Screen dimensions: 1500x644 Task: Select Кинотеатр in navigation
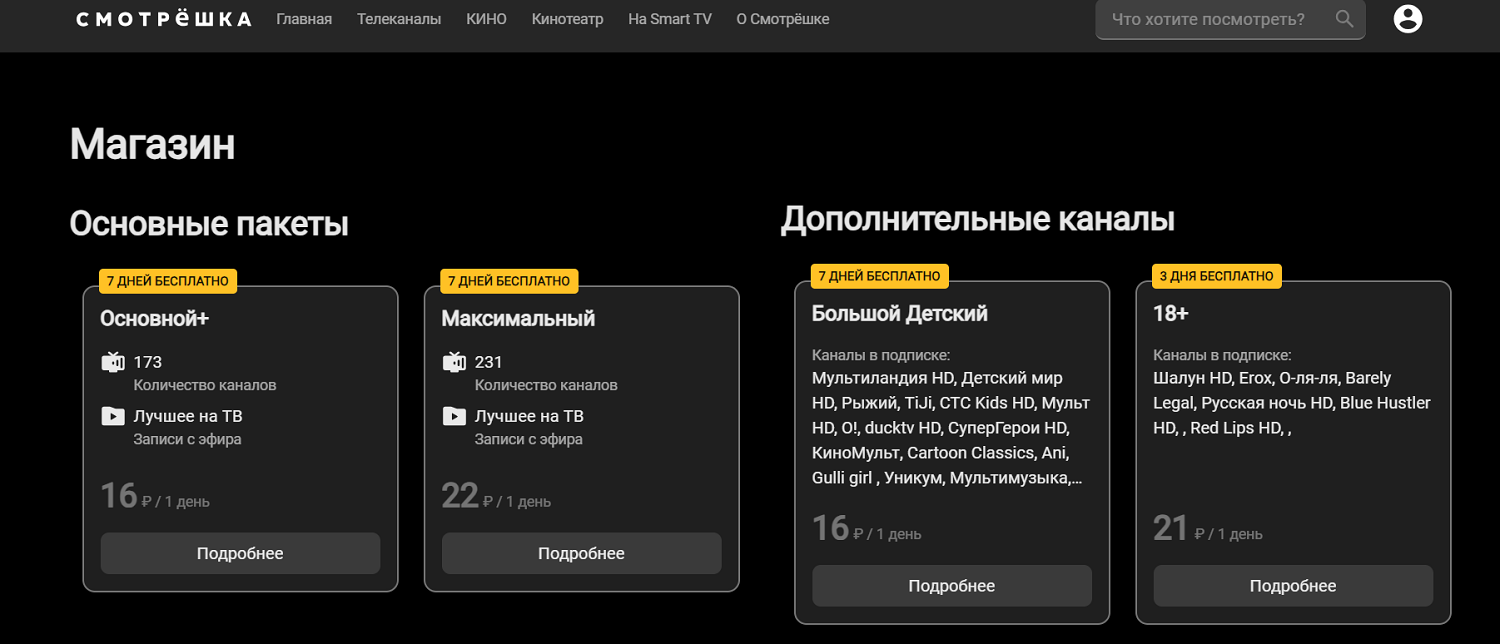(567, 19)
